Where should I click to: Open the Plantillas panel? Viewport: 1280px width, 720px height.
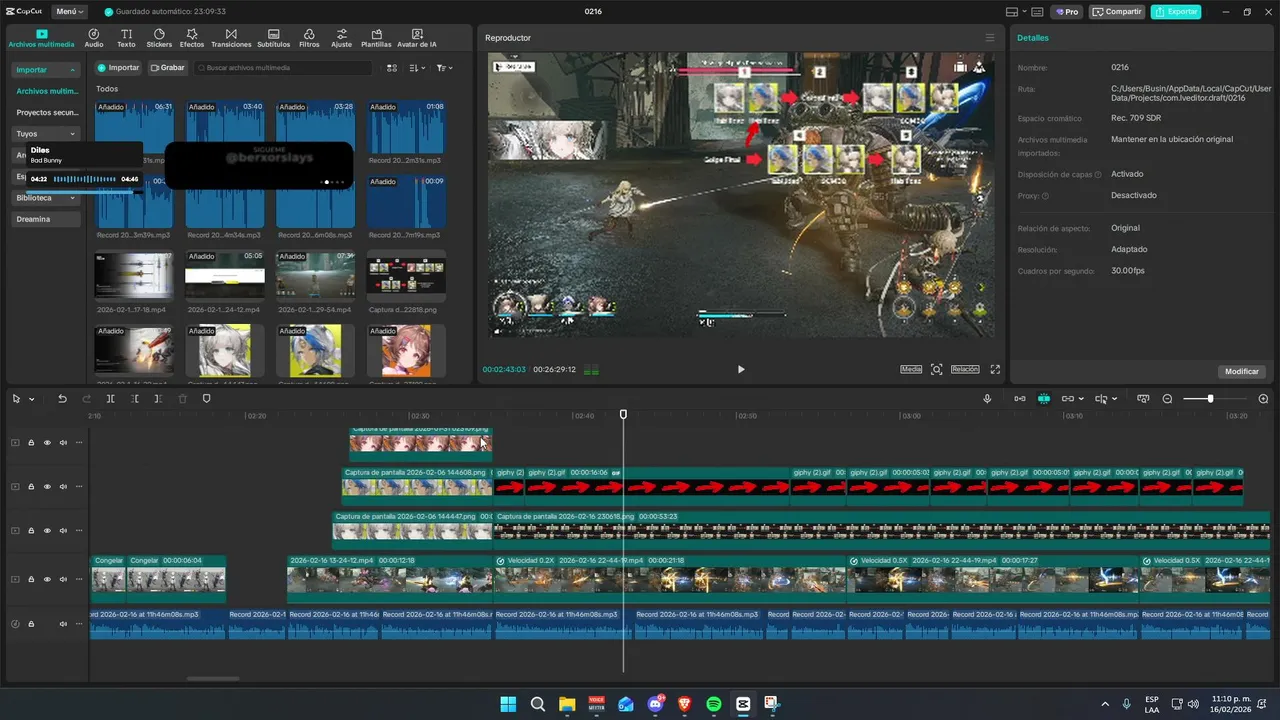376,38
